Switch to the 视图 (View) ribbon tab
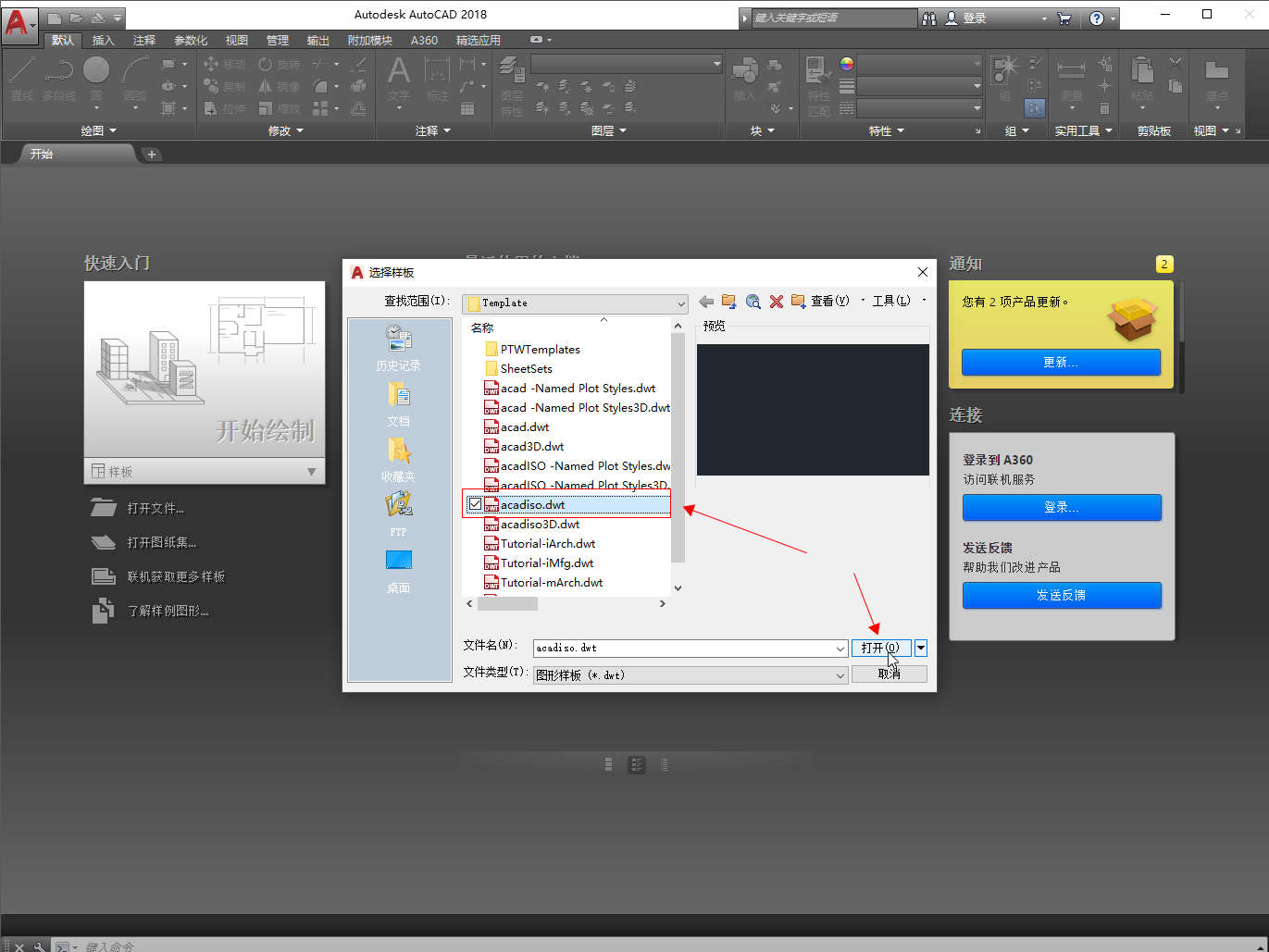The image size is (1269, 952). pos(237,40)
